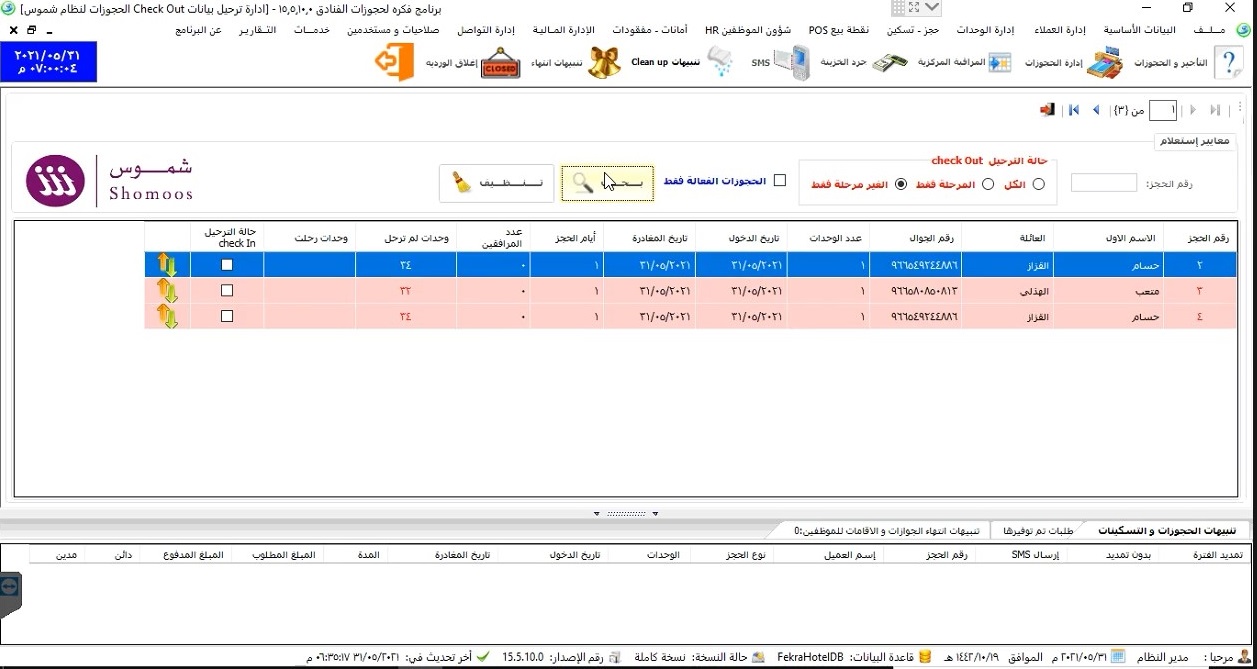
Task: Open the treasury inventory cash icon
Action: (x=889, y=63)
